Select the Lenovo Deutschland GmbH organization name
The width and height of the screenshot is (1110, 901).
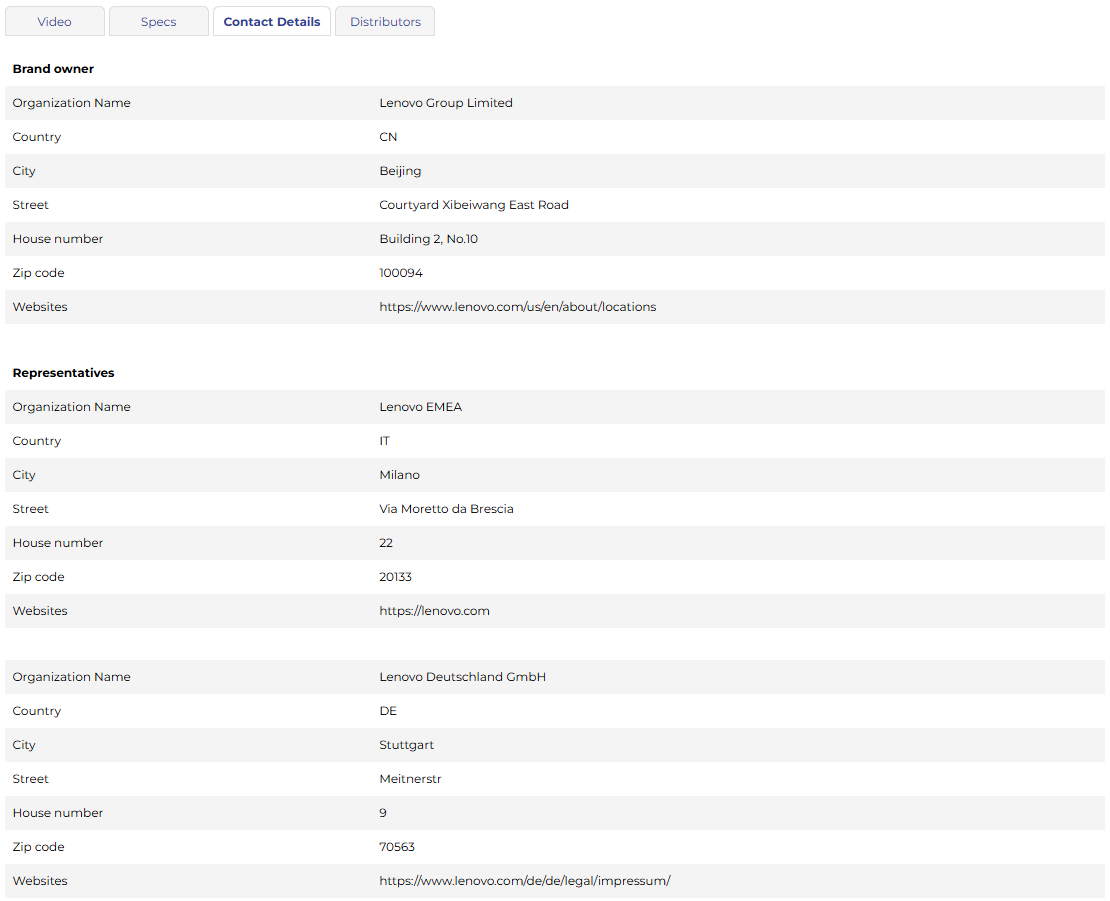coord(462,677)
